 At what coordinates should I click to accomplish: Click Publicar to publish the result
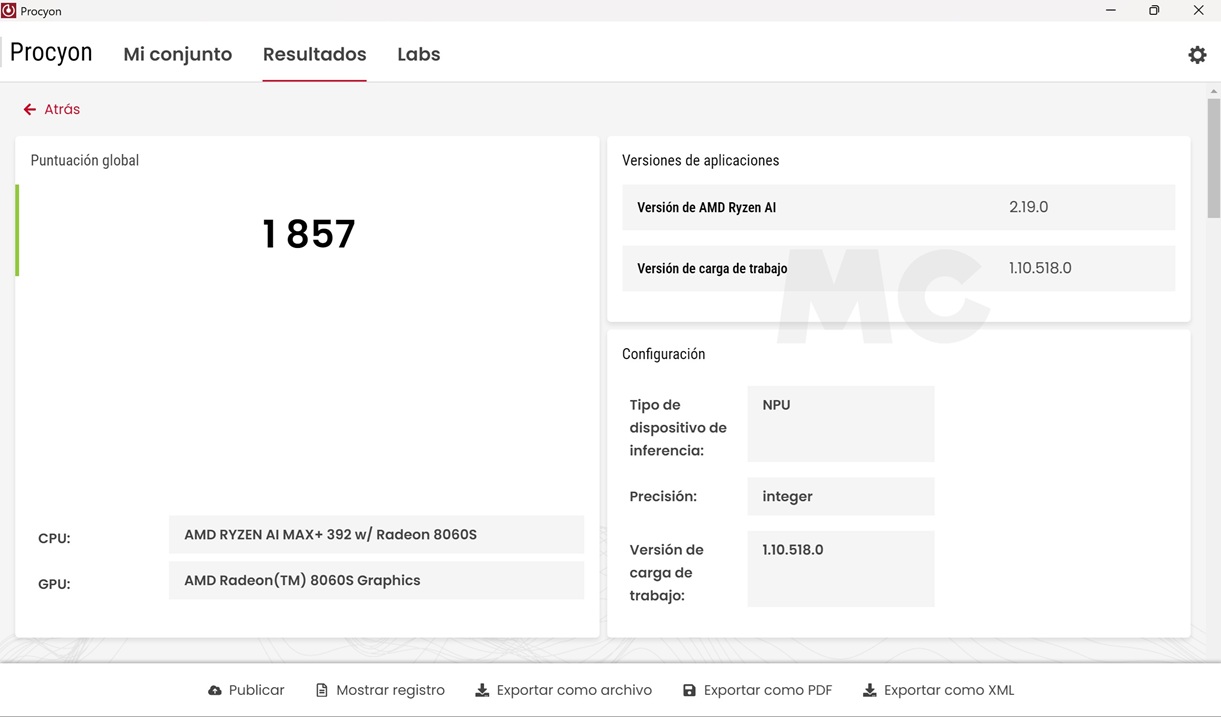click(246, 689)
